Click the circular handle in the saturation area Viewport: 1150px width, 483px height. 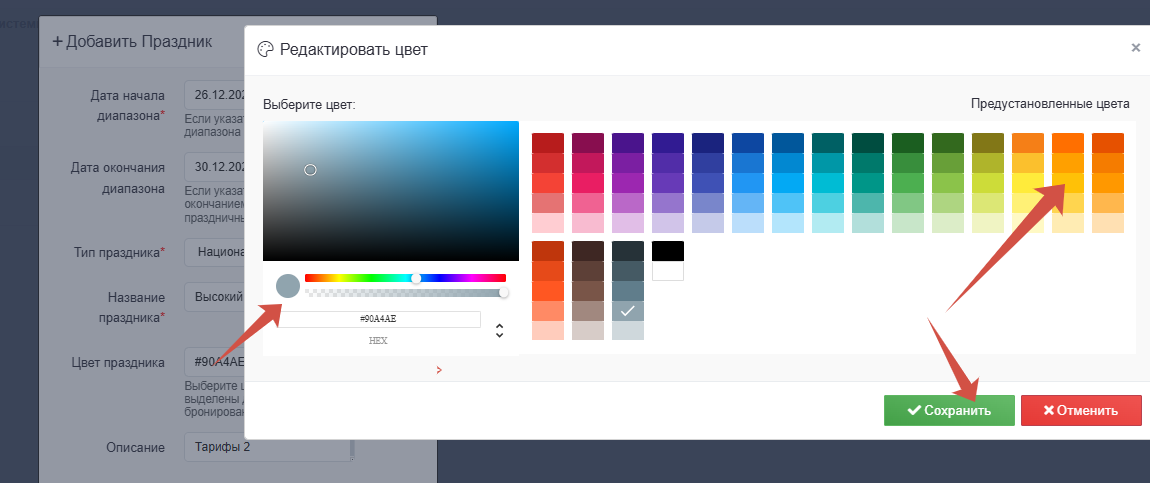[x=310, y=170]
